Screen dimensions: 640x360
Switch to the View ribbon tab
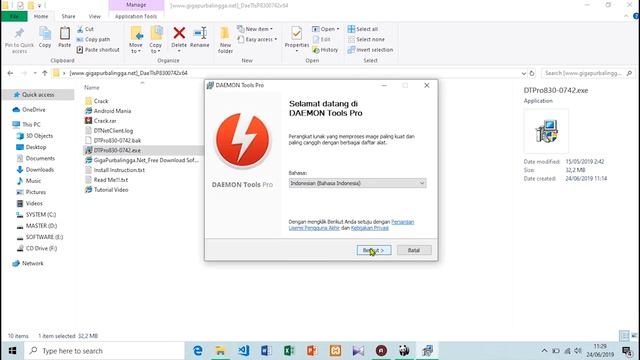point(95,16)
